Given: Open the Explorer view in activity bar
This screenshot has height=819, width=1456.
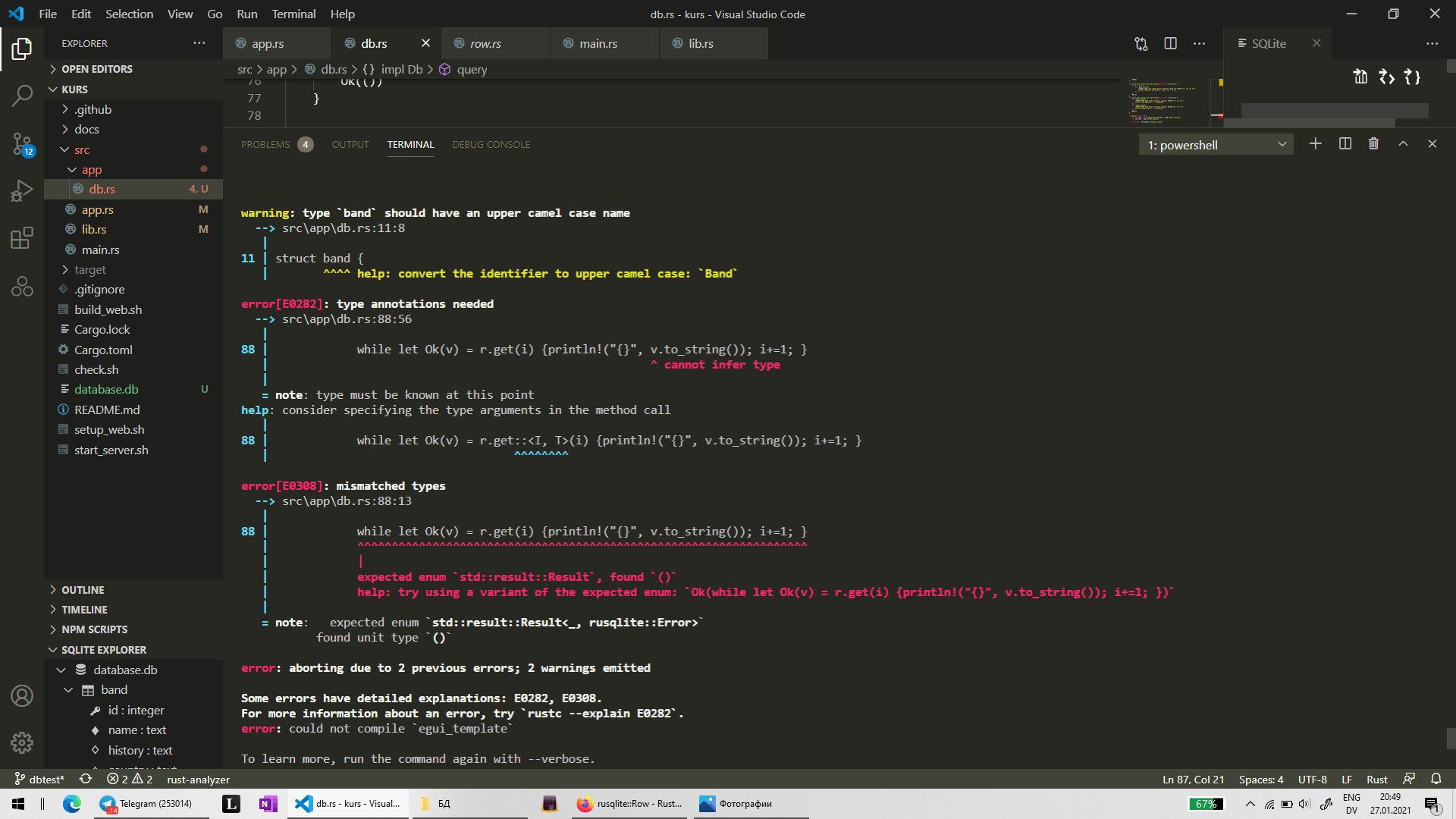Looking at the screenshot, I should (22, 49).
